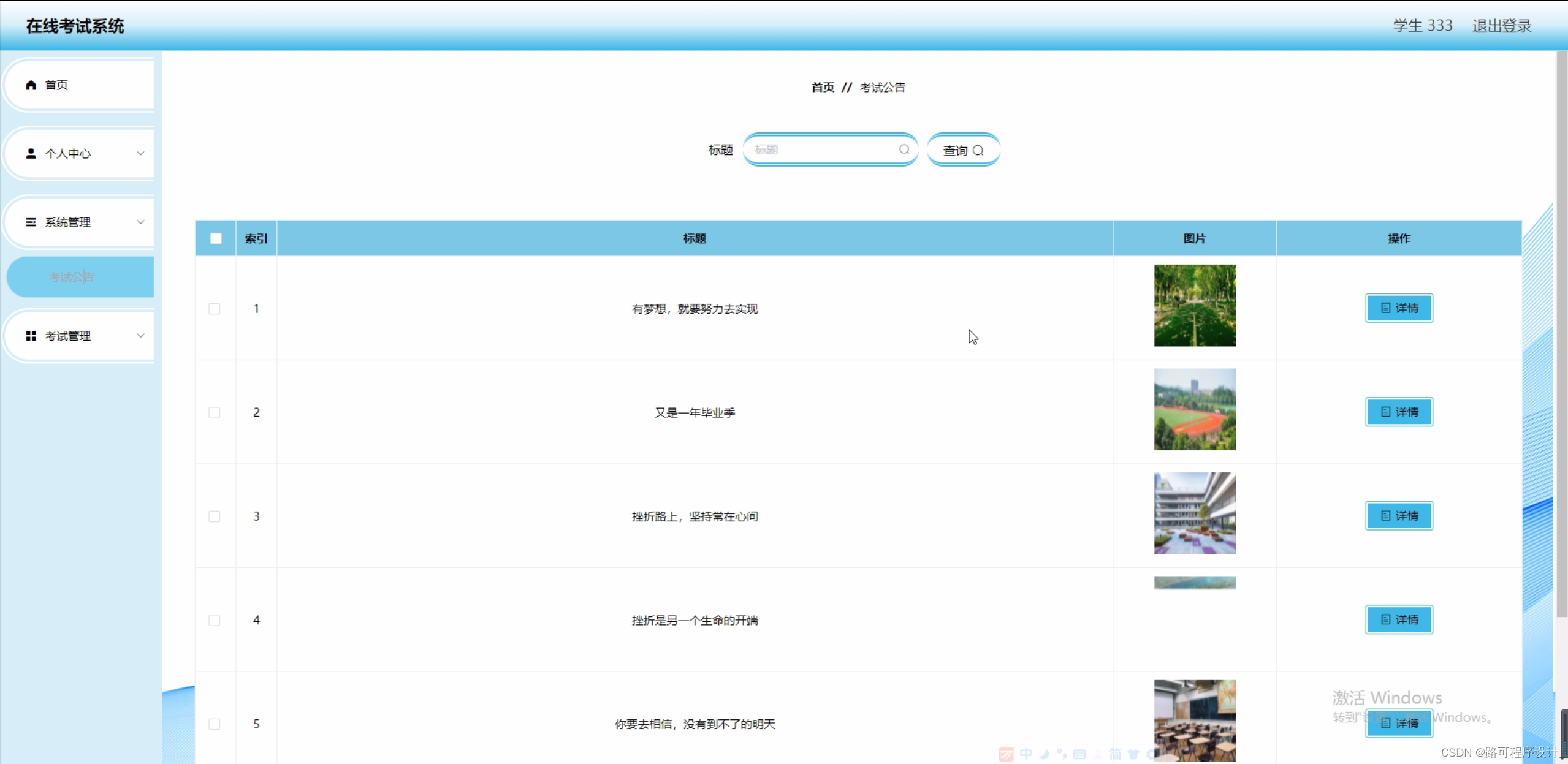Expand the 个人中心 sidebar section

[140, 153]
